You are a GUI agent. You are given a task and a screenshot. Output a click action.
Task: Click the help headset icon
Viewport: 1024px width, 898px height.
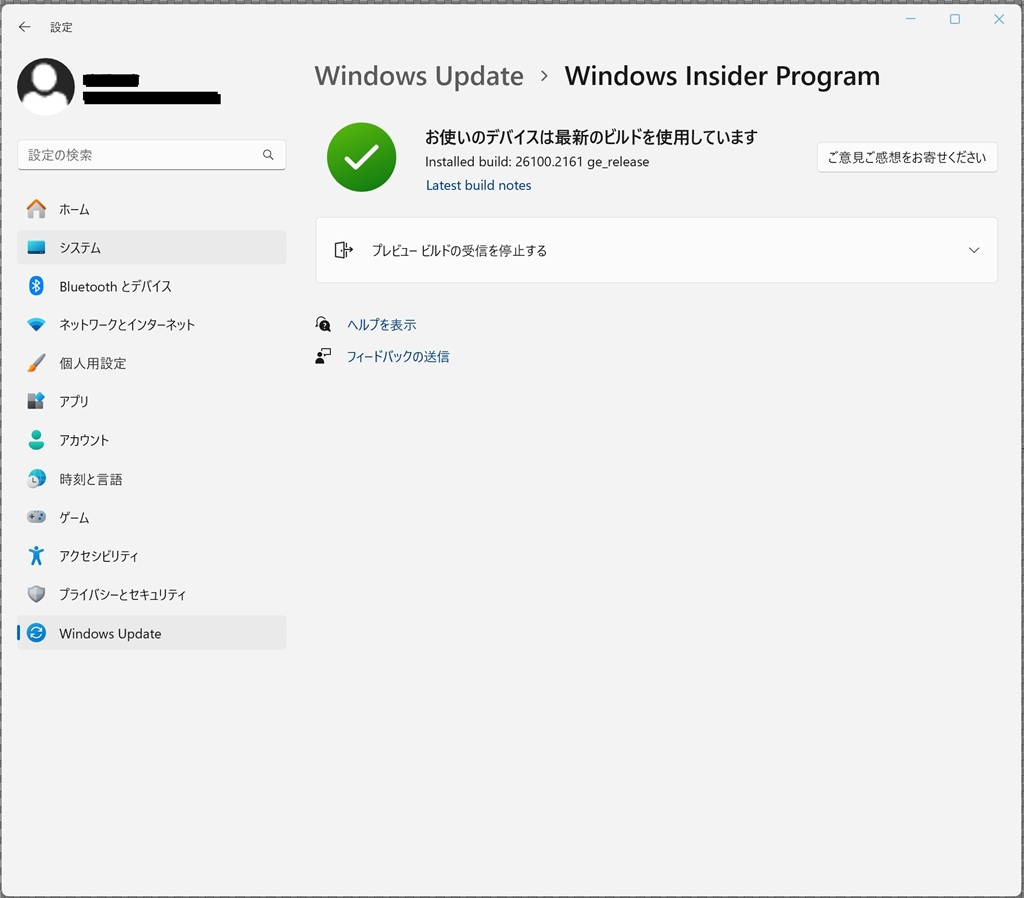323,324
